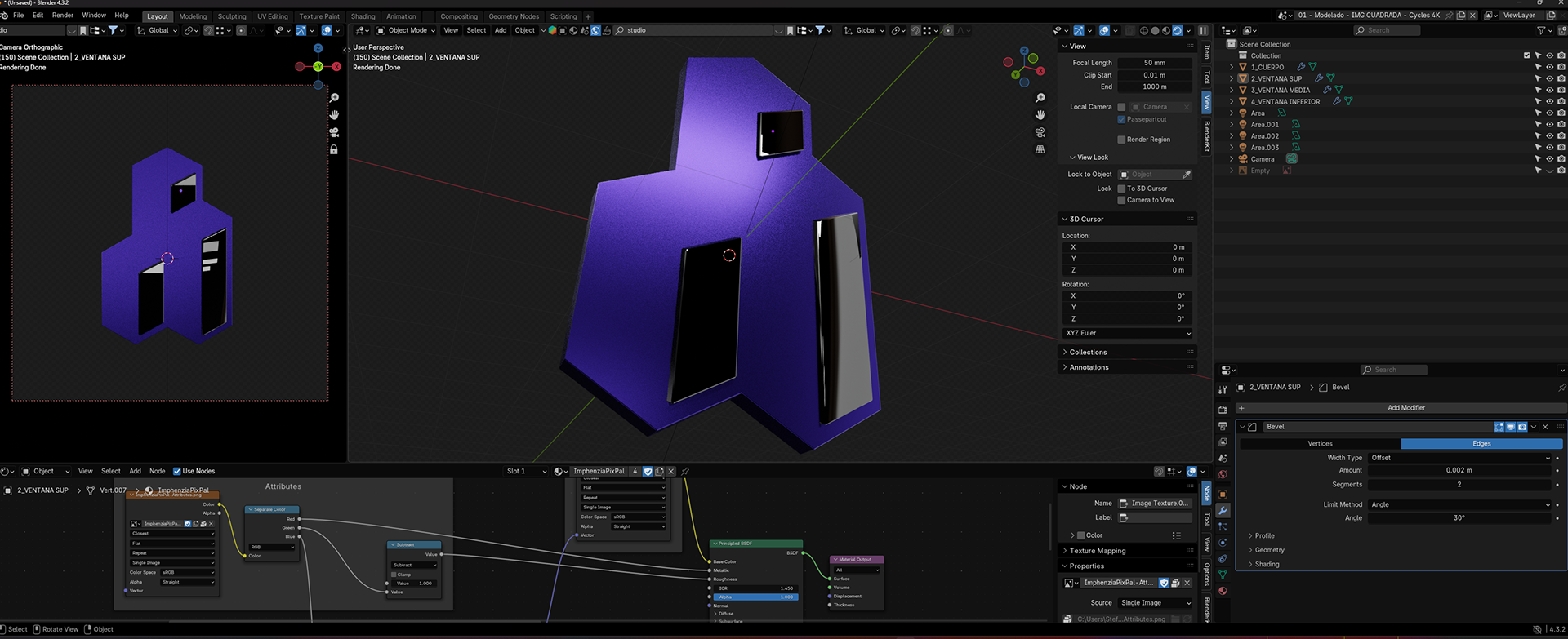This screenshot has width=1568, height=639.
Task: Hide 1_CUERPO in viewport via eye icon
Action: click(1549, 67)
